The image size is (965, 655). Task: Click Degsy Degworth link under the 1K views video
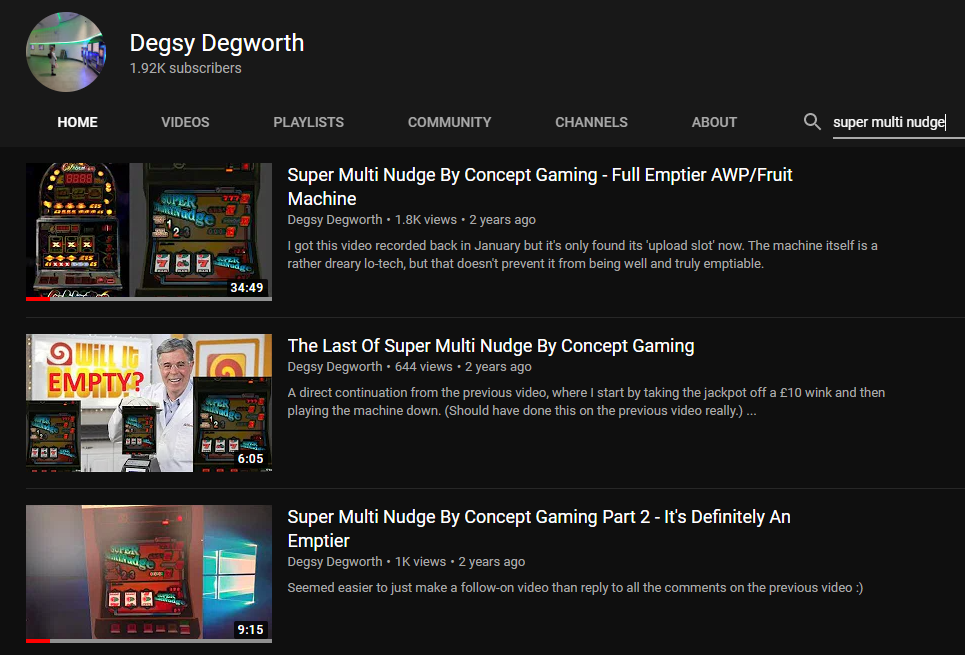(334, 562)
